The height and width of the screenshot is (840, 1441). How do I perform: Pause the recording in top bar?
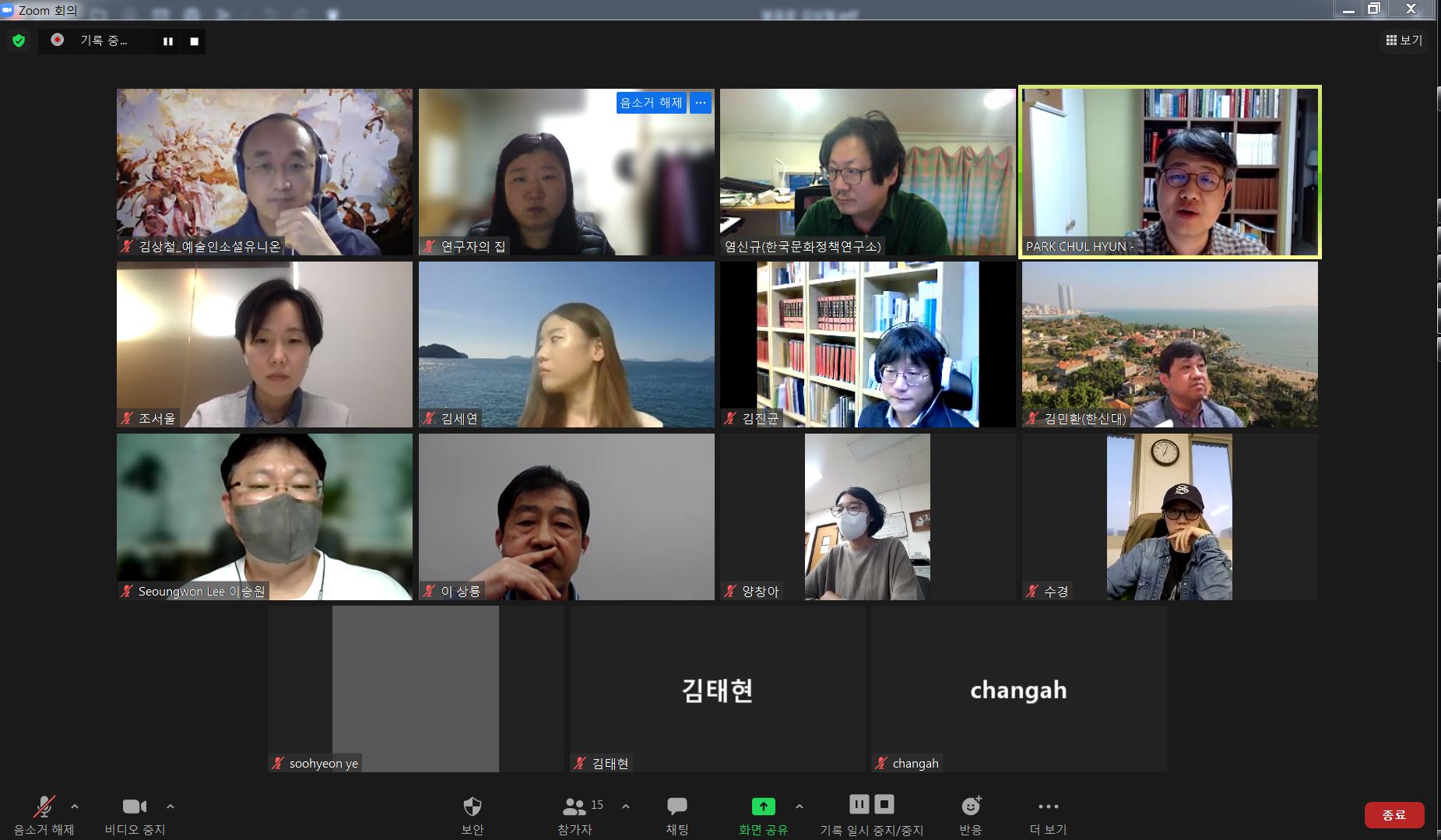click(x=167, y=41)
